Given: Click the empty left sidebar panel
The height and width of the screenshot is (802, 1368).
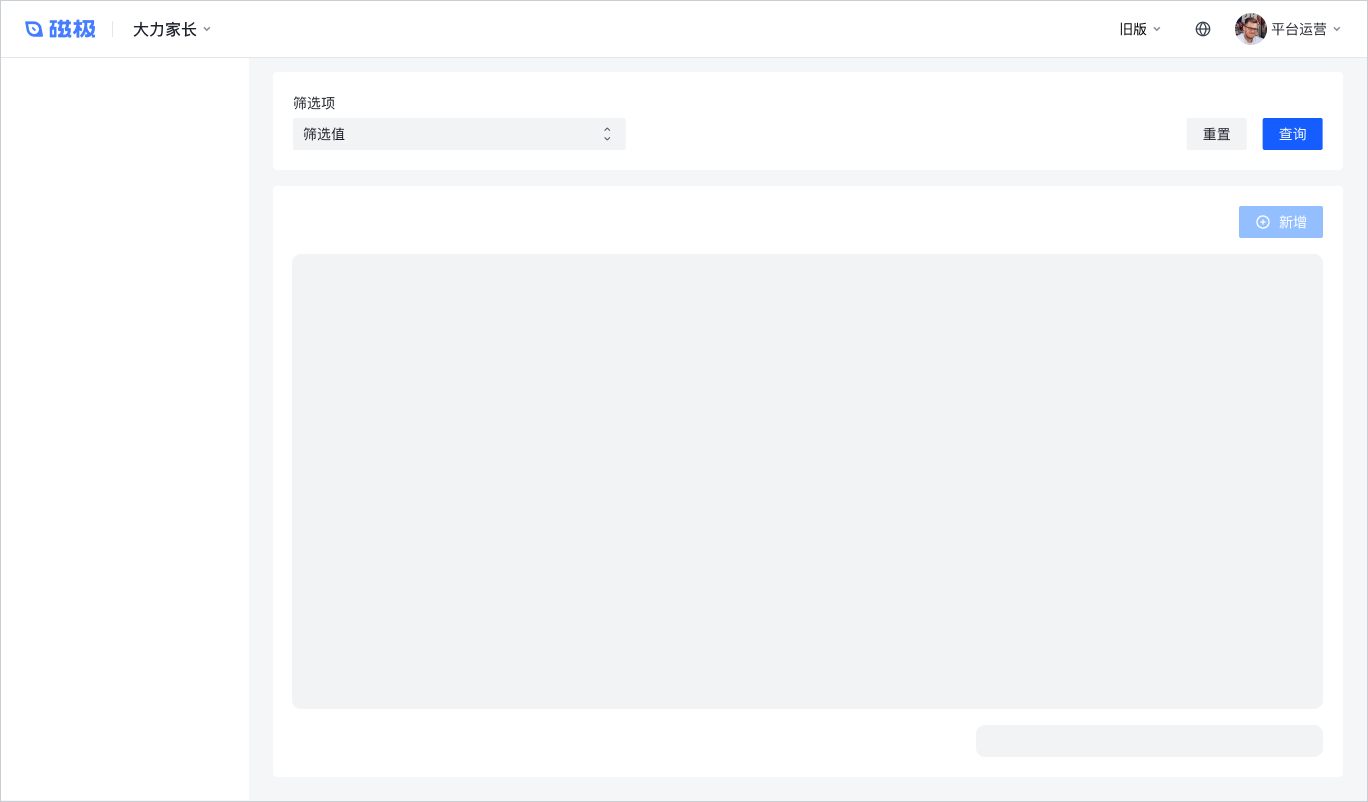Looking at the screenshot, I should (x=125, y=429).
